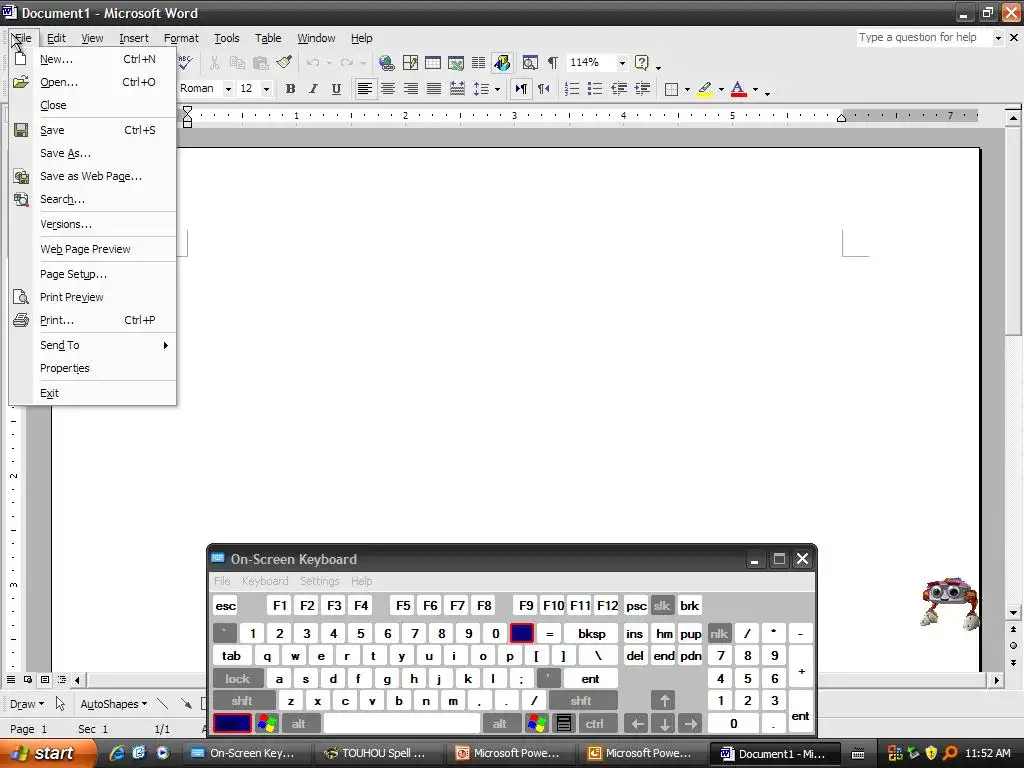Click the Line Spacing icon

tap(481, 89)
